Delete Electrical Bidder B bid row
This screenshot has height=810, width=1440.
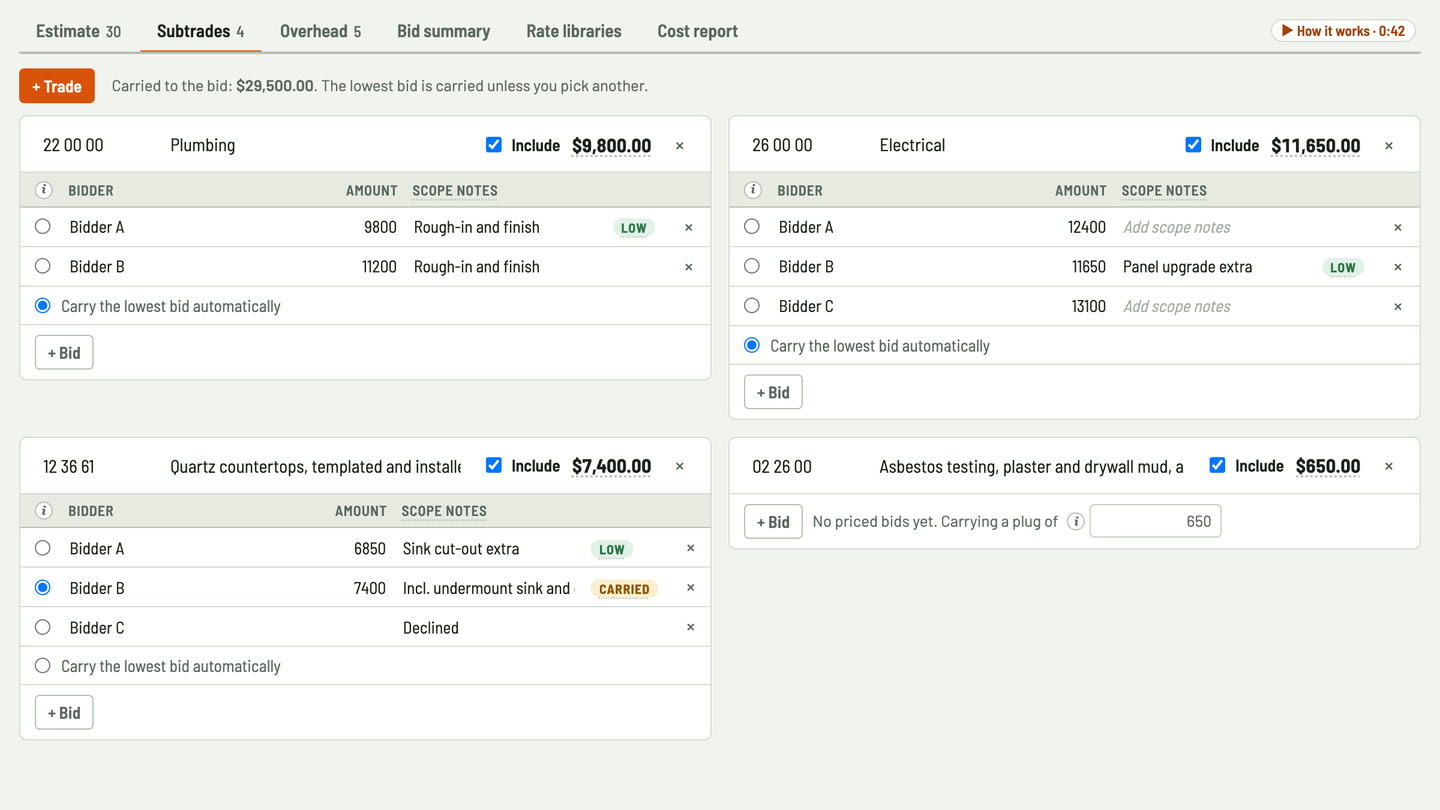(x=1398, y=267)
